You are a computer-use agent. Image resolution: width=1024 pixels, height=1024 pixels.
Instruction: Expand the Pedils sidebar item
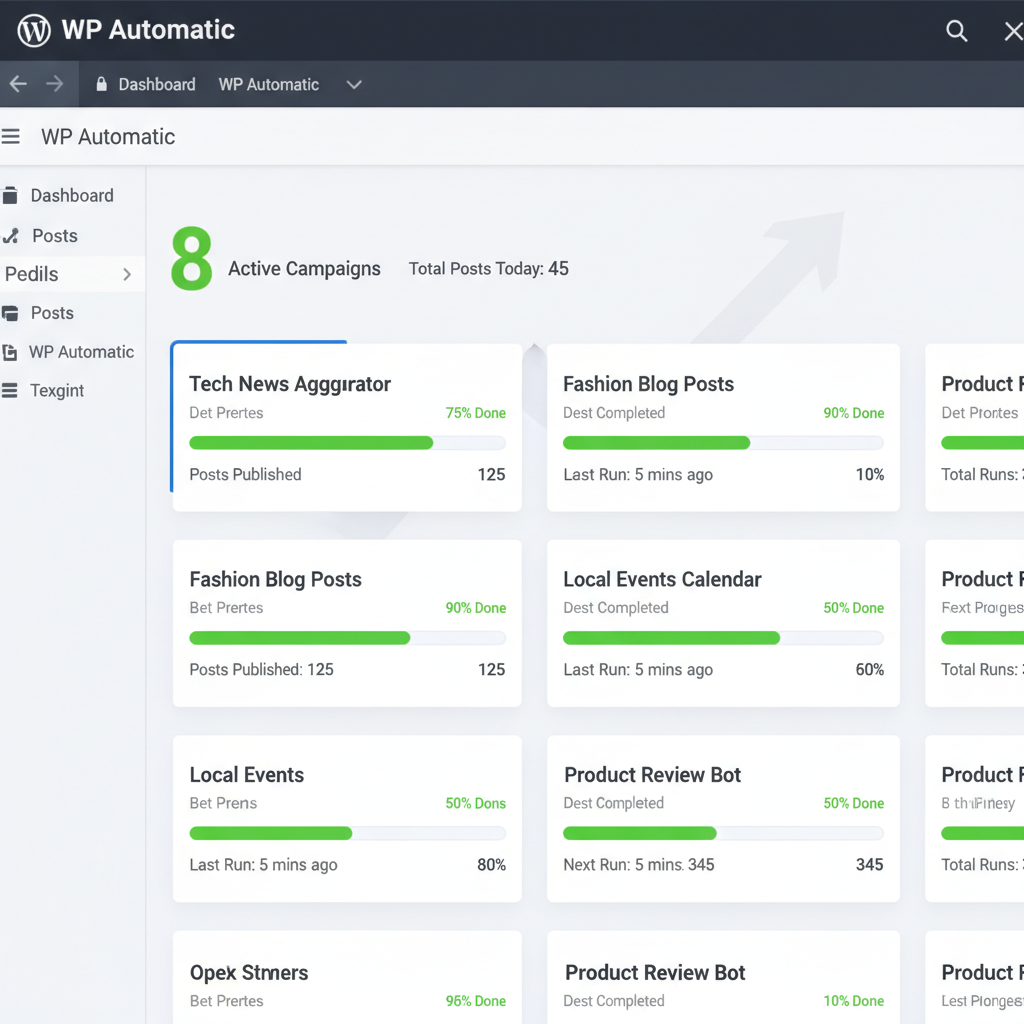tap(127, 273)
